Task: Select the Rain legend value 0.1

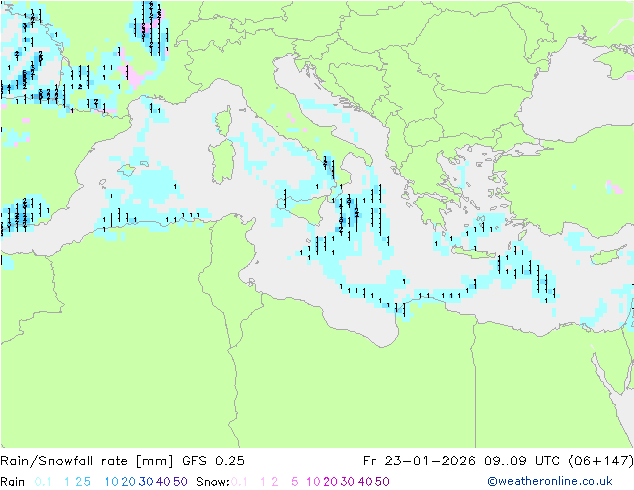Action: pos(43,482)
